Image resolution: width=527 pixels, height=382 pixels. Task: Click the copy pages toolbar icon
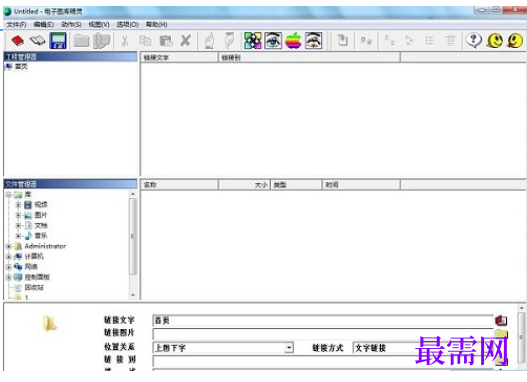coord(145,41)
